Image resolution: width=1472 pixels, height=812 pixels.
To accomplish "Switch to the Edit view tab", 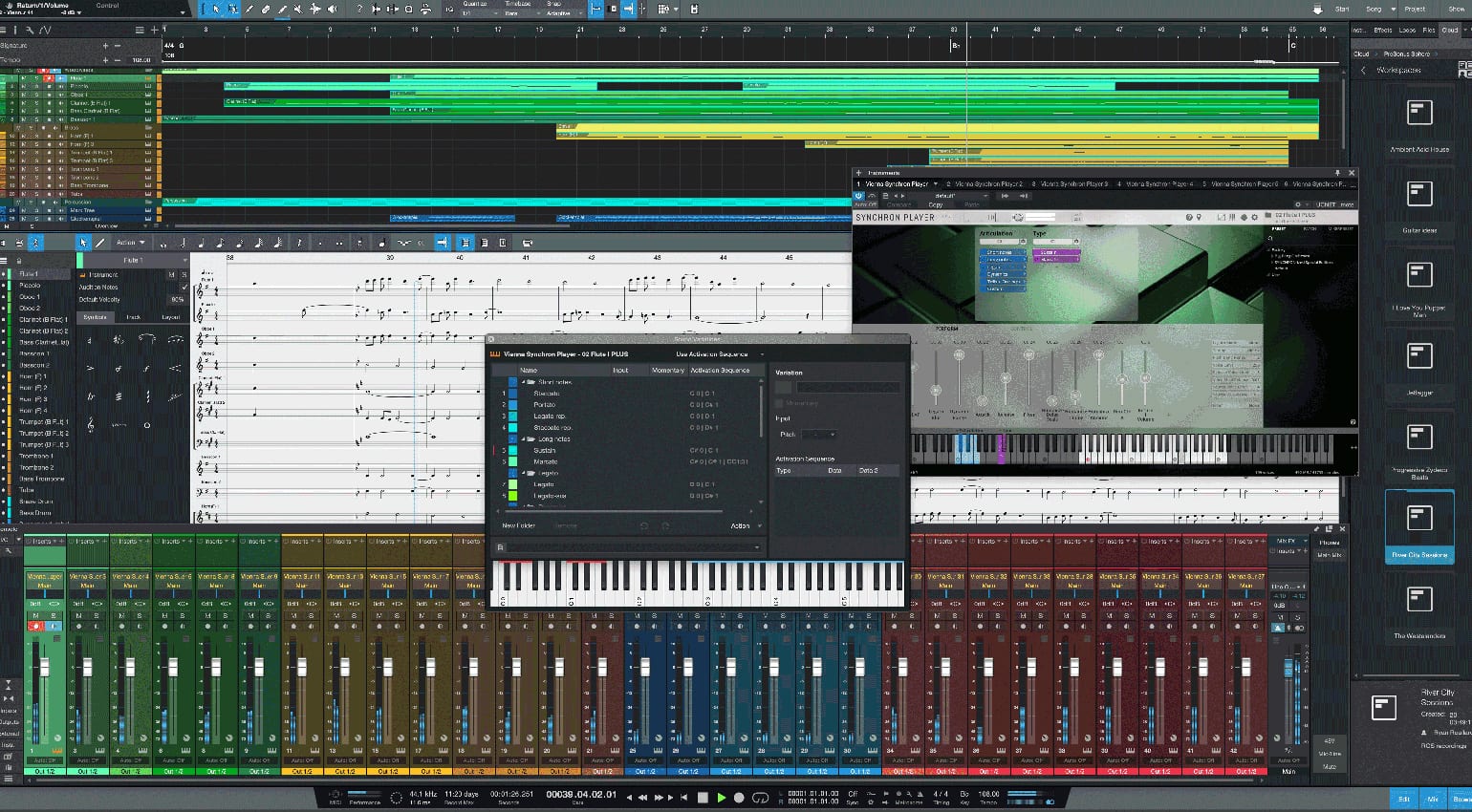I will 1403,799.
